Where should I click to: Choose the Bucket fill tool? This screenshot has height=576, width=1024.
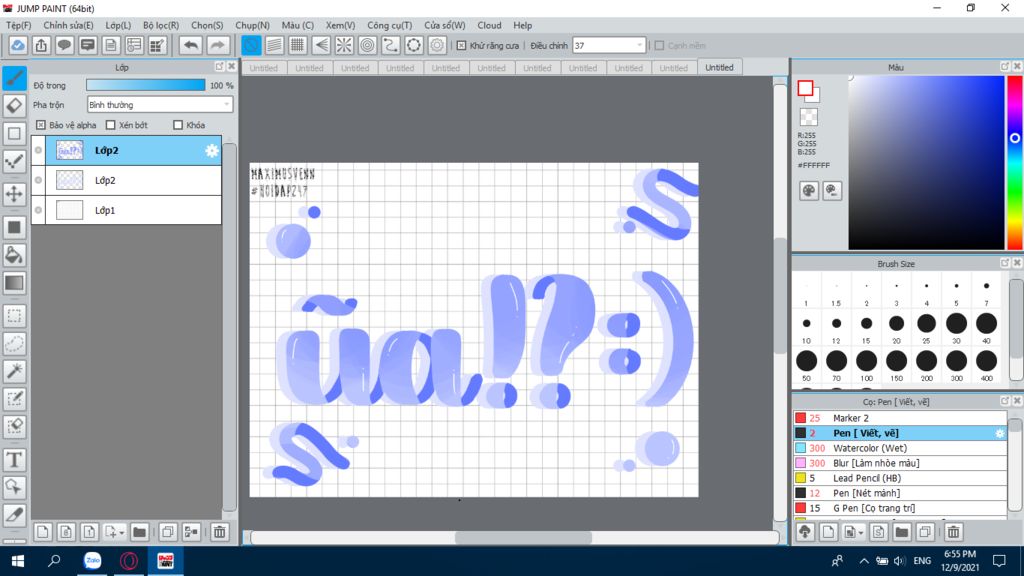[14, 255]
